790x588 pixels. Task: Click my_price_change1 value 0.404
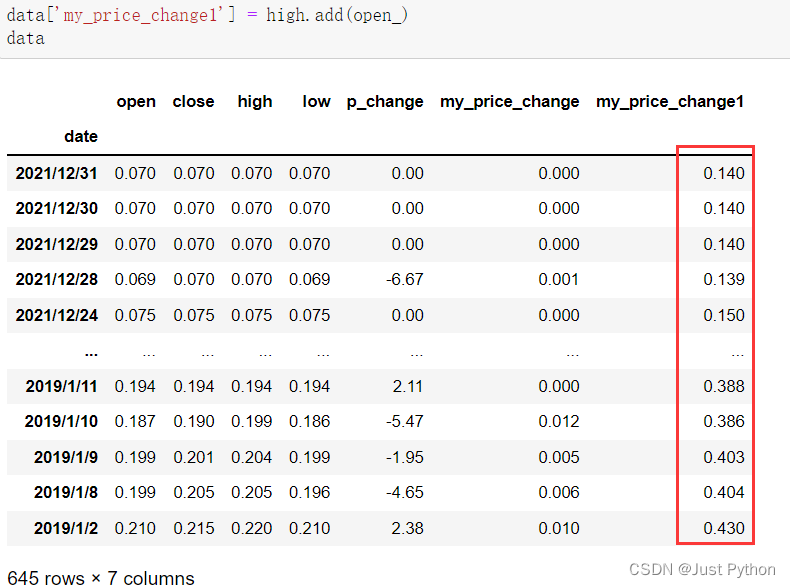click(724, 493)
